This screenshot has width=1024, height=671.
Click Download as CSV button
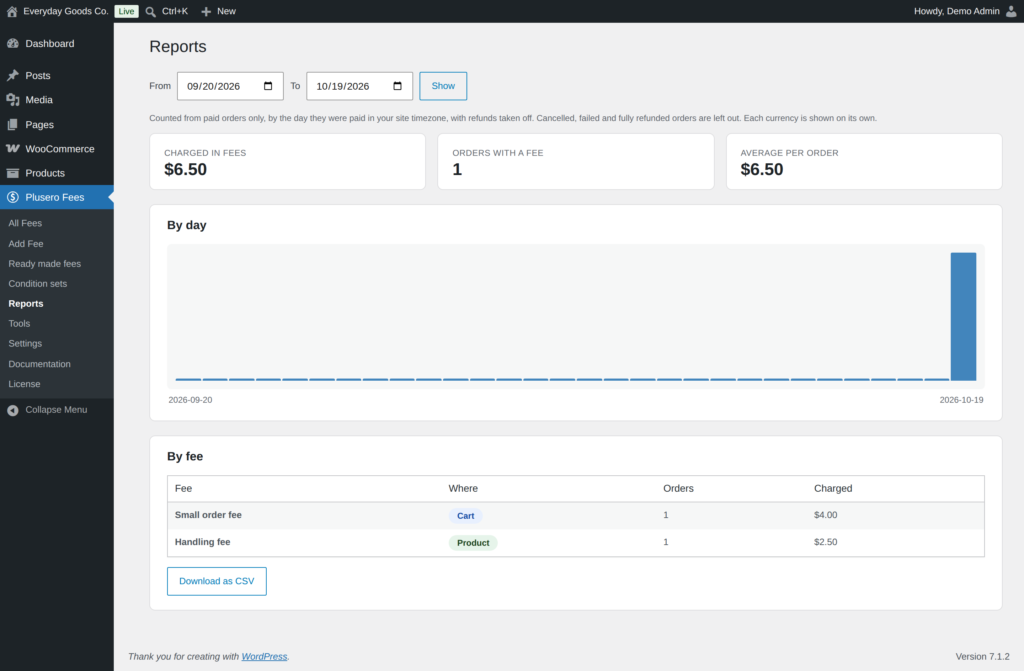click(x=216, y=581)
